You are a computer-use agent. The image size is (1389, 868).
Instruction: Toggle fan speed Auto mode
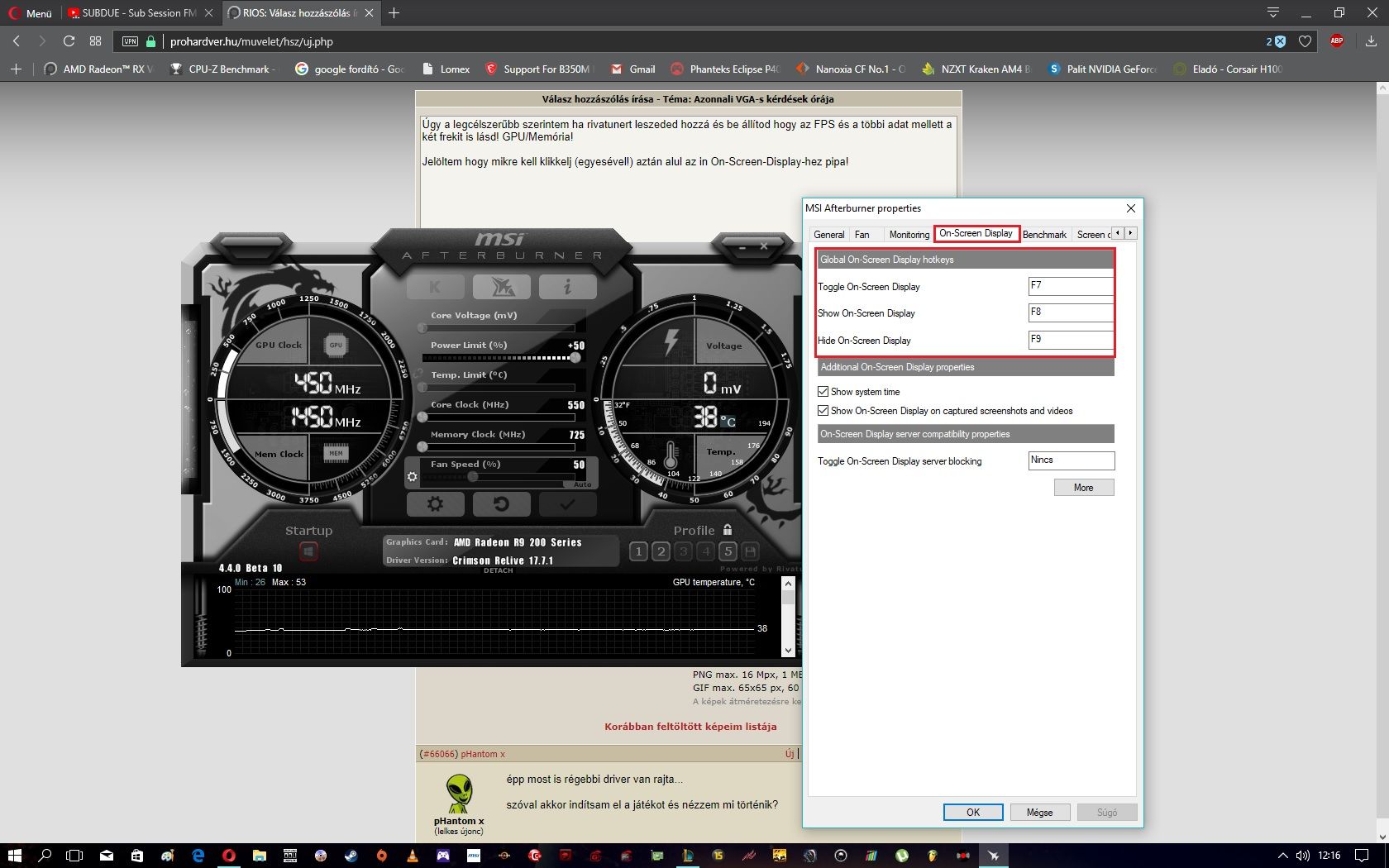[x=583, y=484]
